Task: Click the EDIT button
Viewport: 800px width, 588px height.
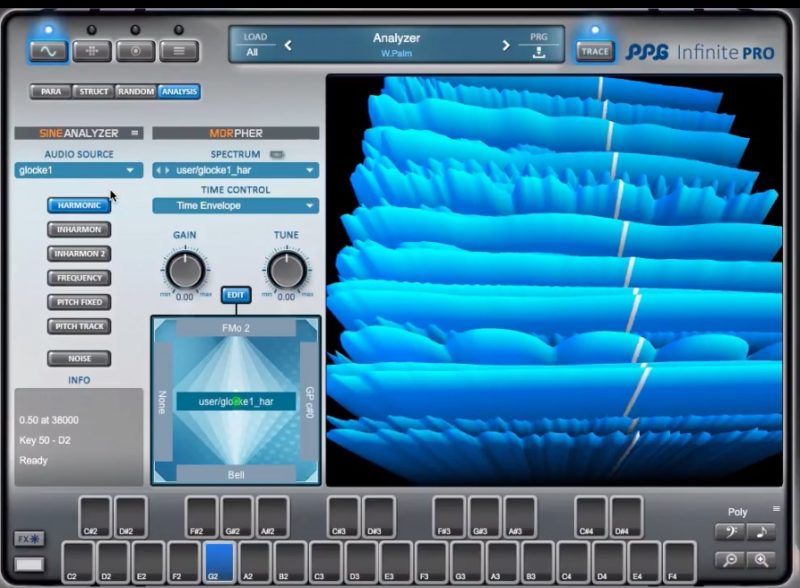Action: click(x=236, y=295)
